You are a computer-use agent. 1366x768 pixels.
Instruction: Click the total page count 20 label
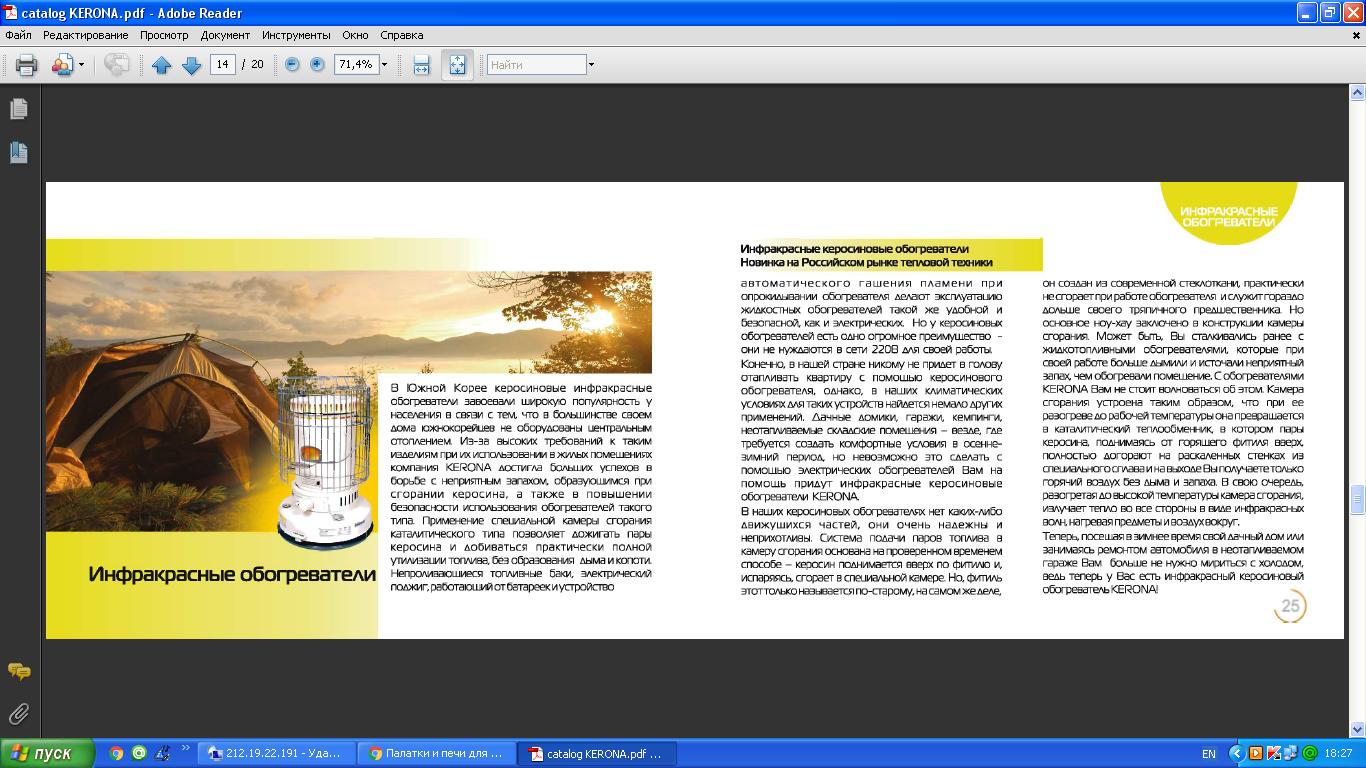(x=257, y=64)
